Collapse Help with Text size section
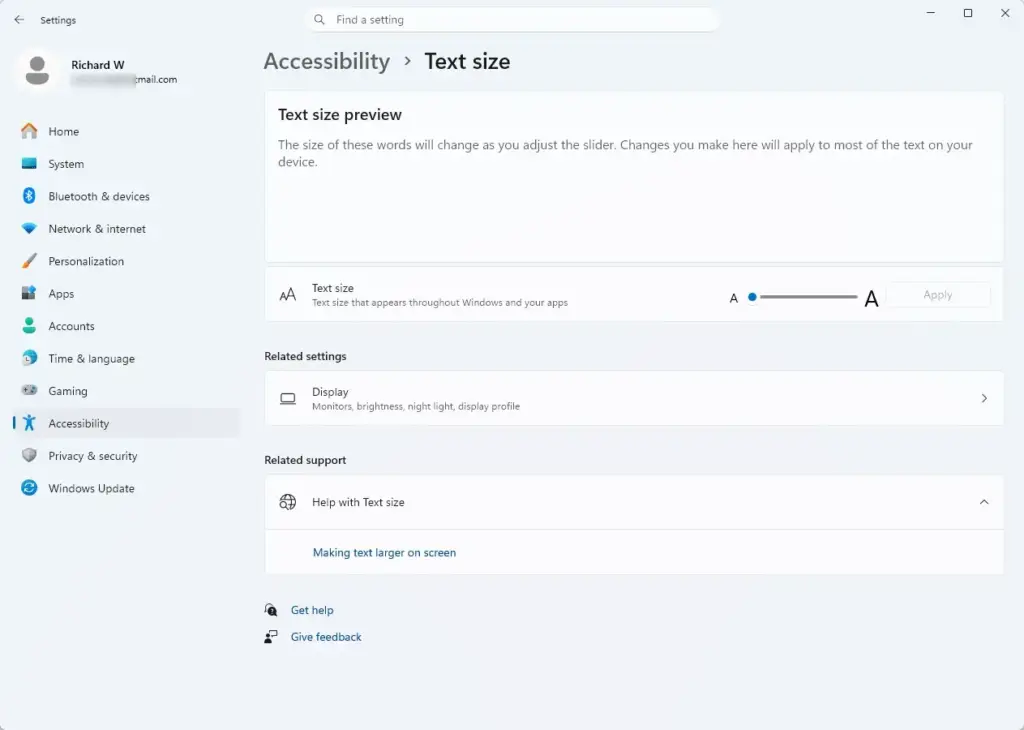 tap(984, 502)
